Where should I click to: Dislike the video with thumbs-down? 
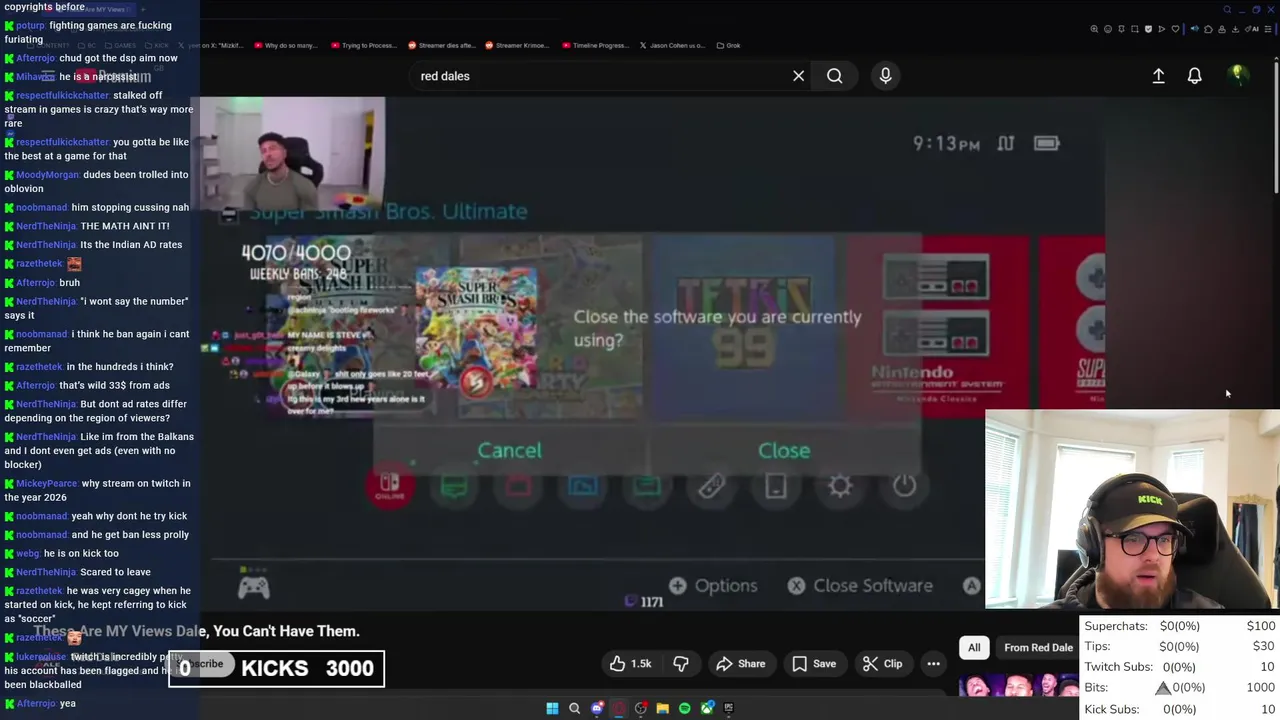click(x=681, y=664)
